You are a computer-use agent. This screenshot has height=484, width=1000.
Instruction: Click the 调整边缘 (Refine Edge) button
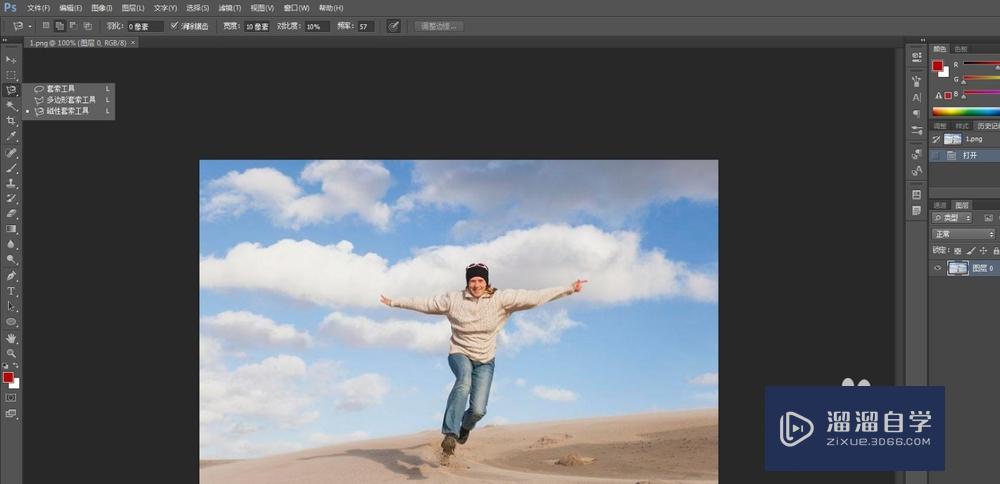pyautogui.click(x=439, y=26)
